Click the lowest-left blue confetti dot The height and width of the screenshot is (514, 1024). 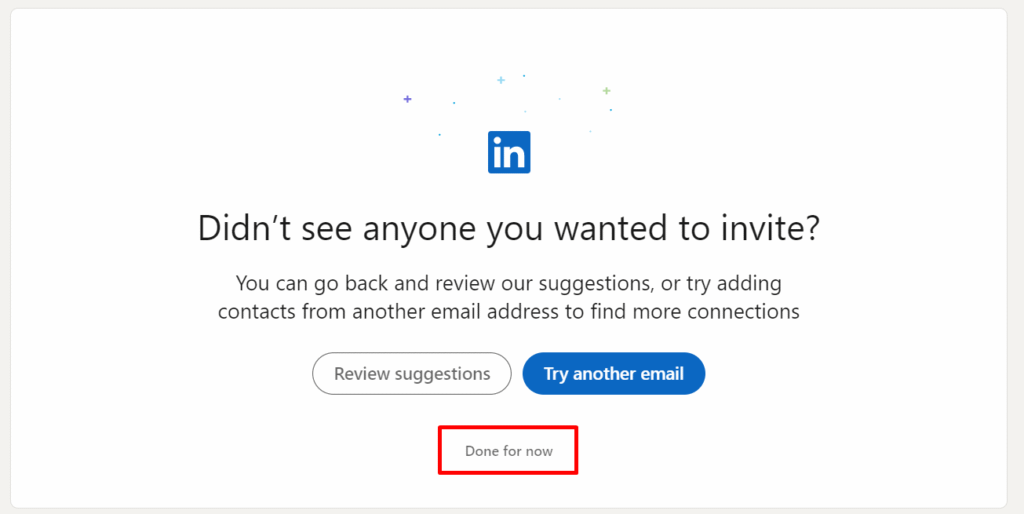439,134
